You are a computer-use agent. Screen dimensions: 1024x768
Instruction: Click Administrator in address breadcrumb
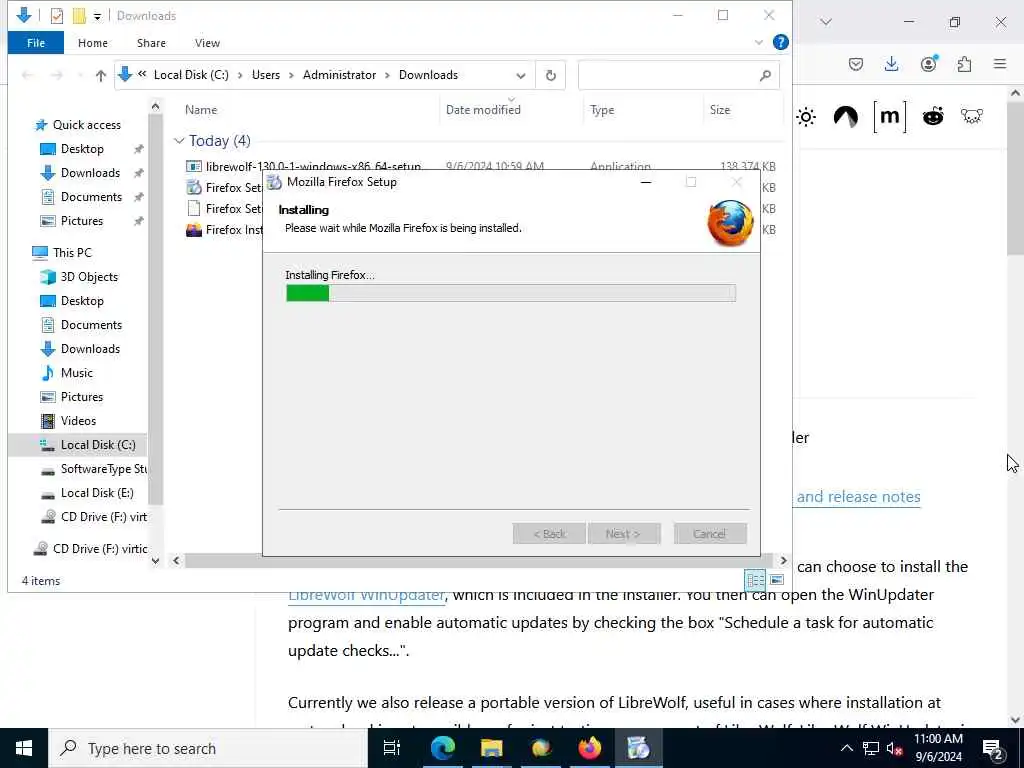(x=339, y=75)
